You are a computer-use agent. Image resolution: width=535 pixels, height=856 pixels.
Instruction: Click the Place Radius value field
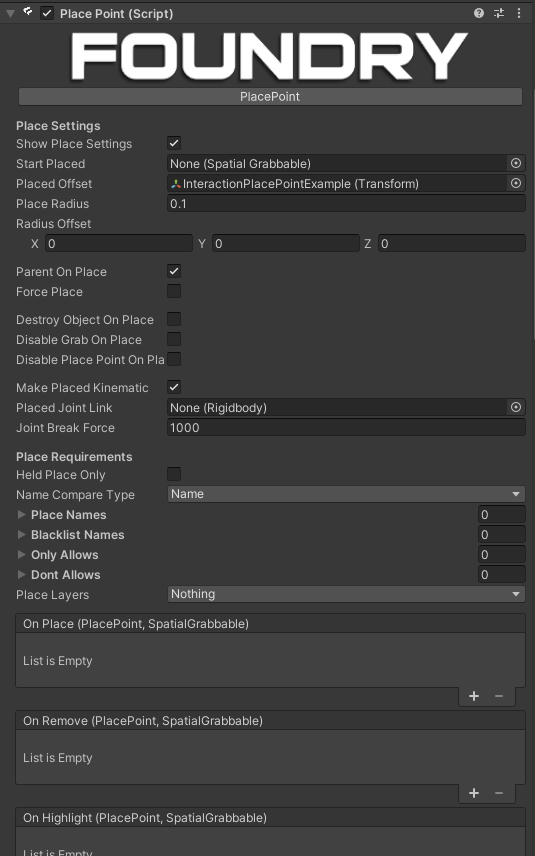(346, 204)
